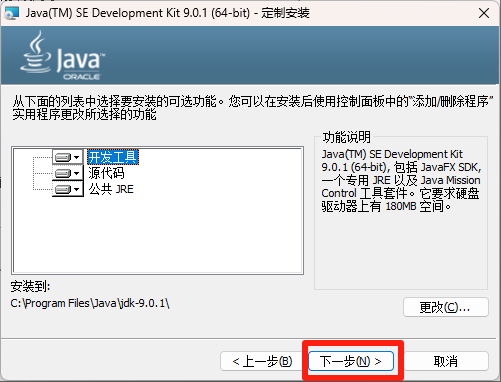
Task: Select the 开发工具 tree item
Action: [x=113, y=157]
